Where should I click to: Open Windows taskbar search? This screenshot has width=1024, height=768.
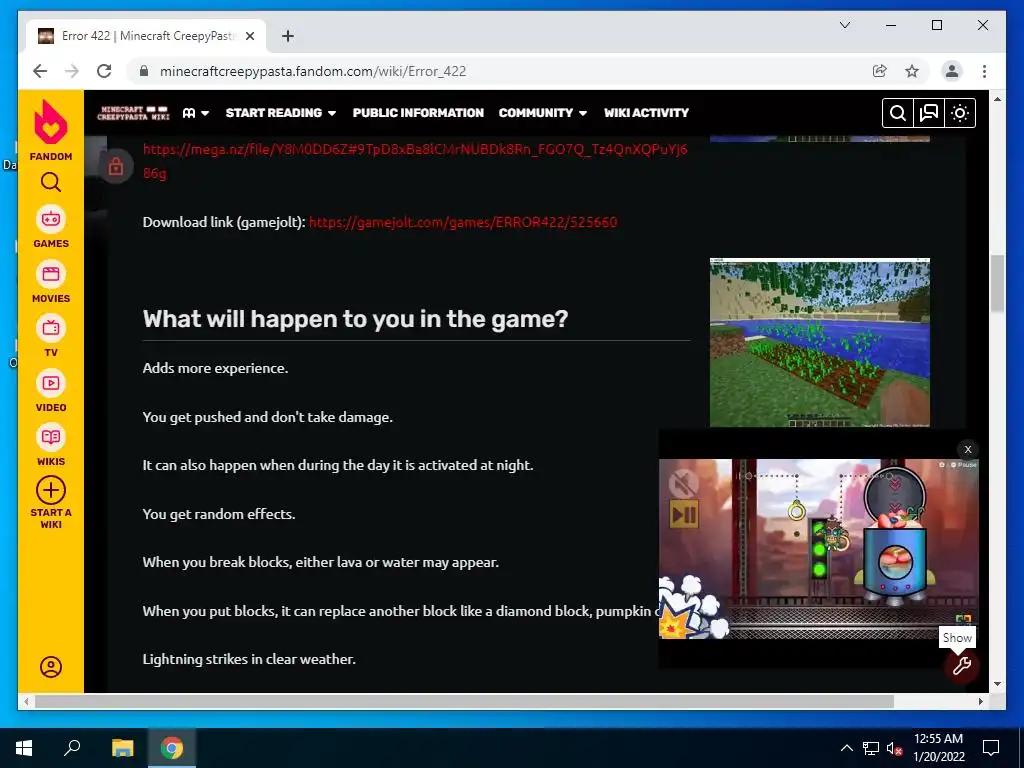72,748
